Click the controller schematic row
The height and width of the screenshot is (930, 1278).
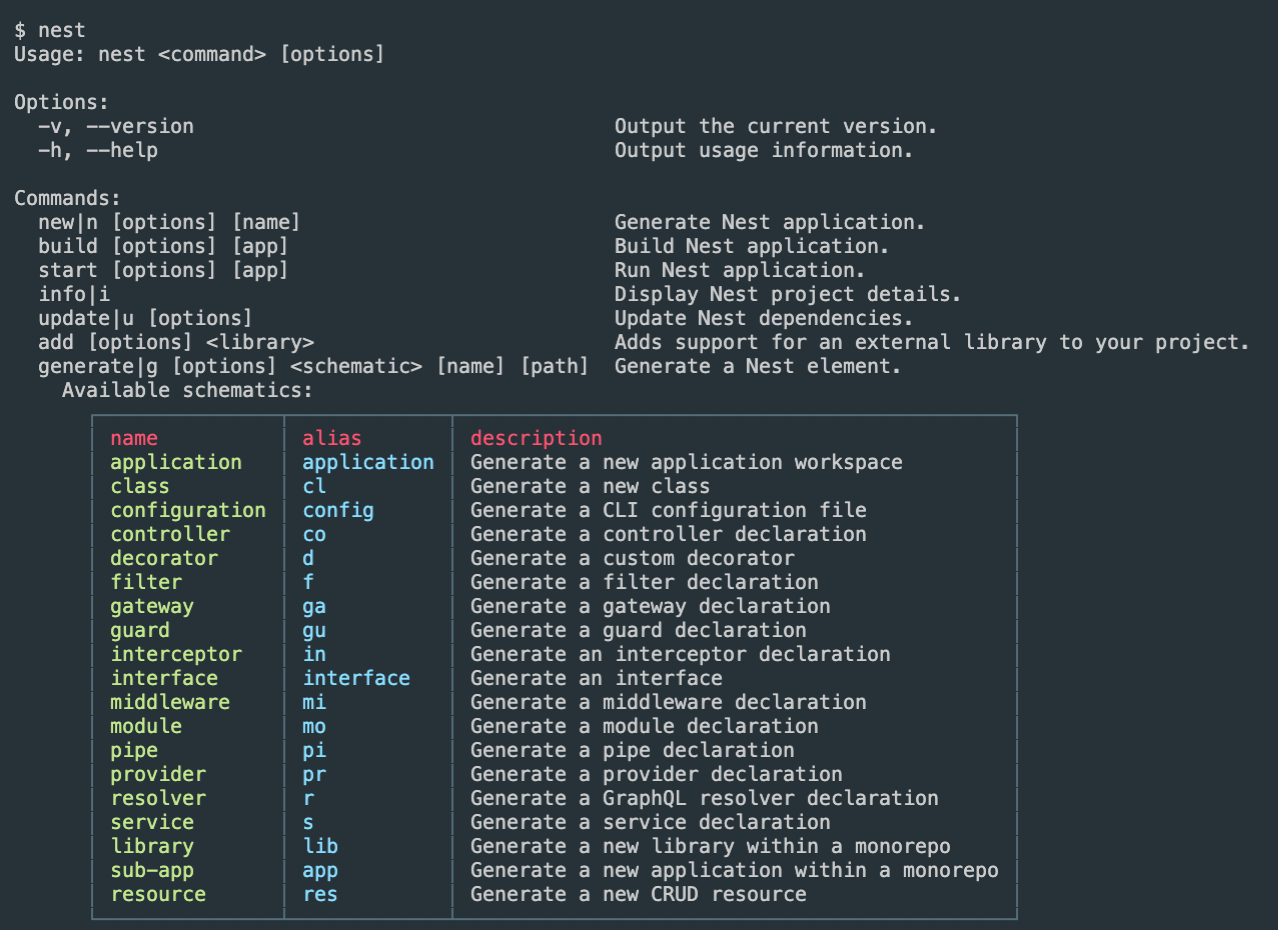[x=170, y=534]
